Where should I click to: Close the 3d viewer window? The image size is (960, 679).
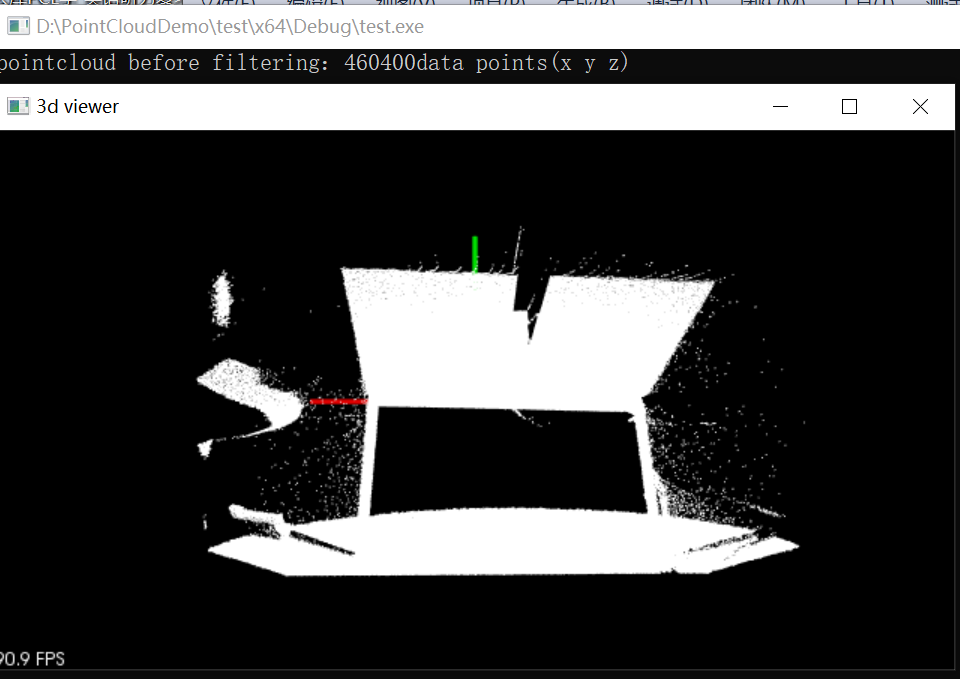click(920, 107)
